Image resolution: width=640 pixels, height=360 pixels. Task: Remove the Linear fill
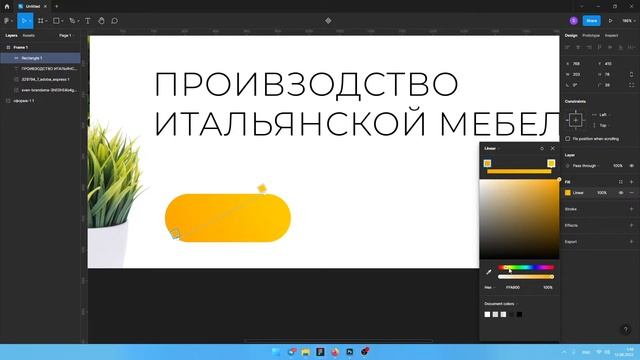pos(631,193)
